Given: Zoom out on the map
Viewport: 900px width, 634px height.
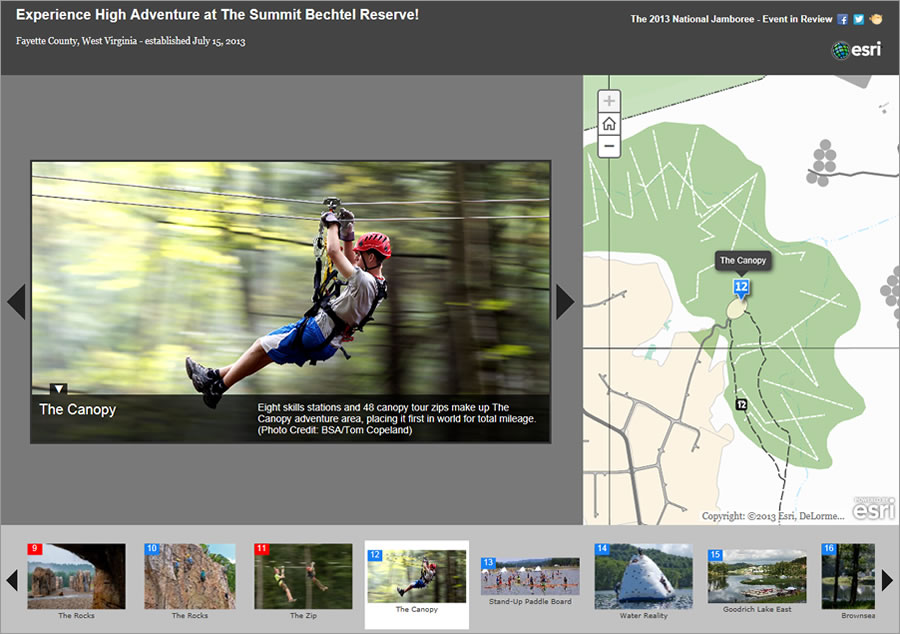Looking at the screenshot, I should 608,146.
